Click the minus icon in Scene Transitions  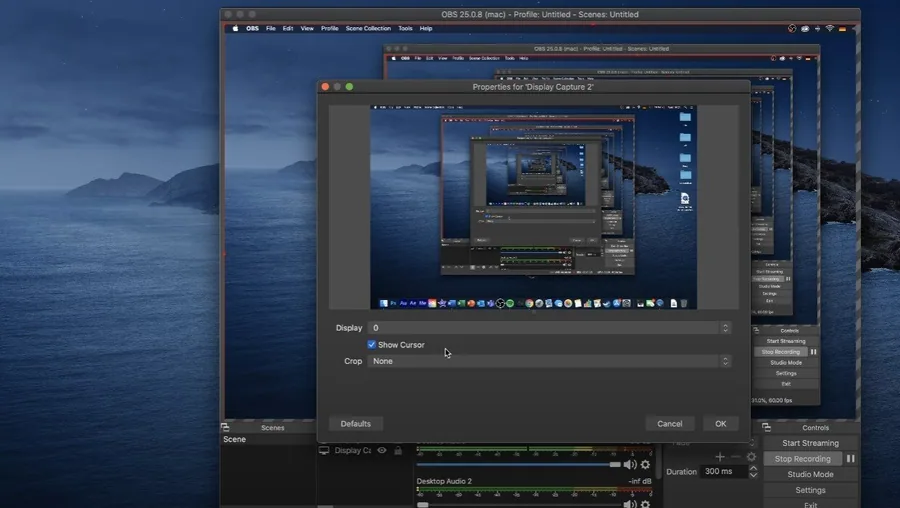pos(736,457)
